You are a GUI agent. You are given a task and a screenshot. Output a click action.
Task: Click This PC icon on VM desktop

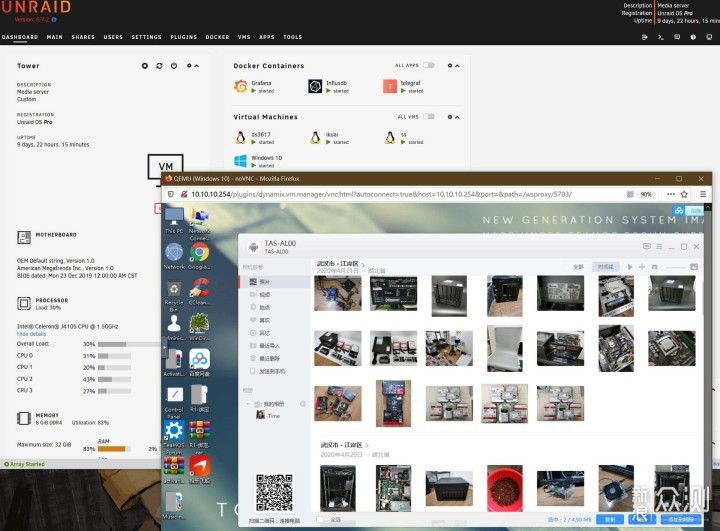point(174,216)
